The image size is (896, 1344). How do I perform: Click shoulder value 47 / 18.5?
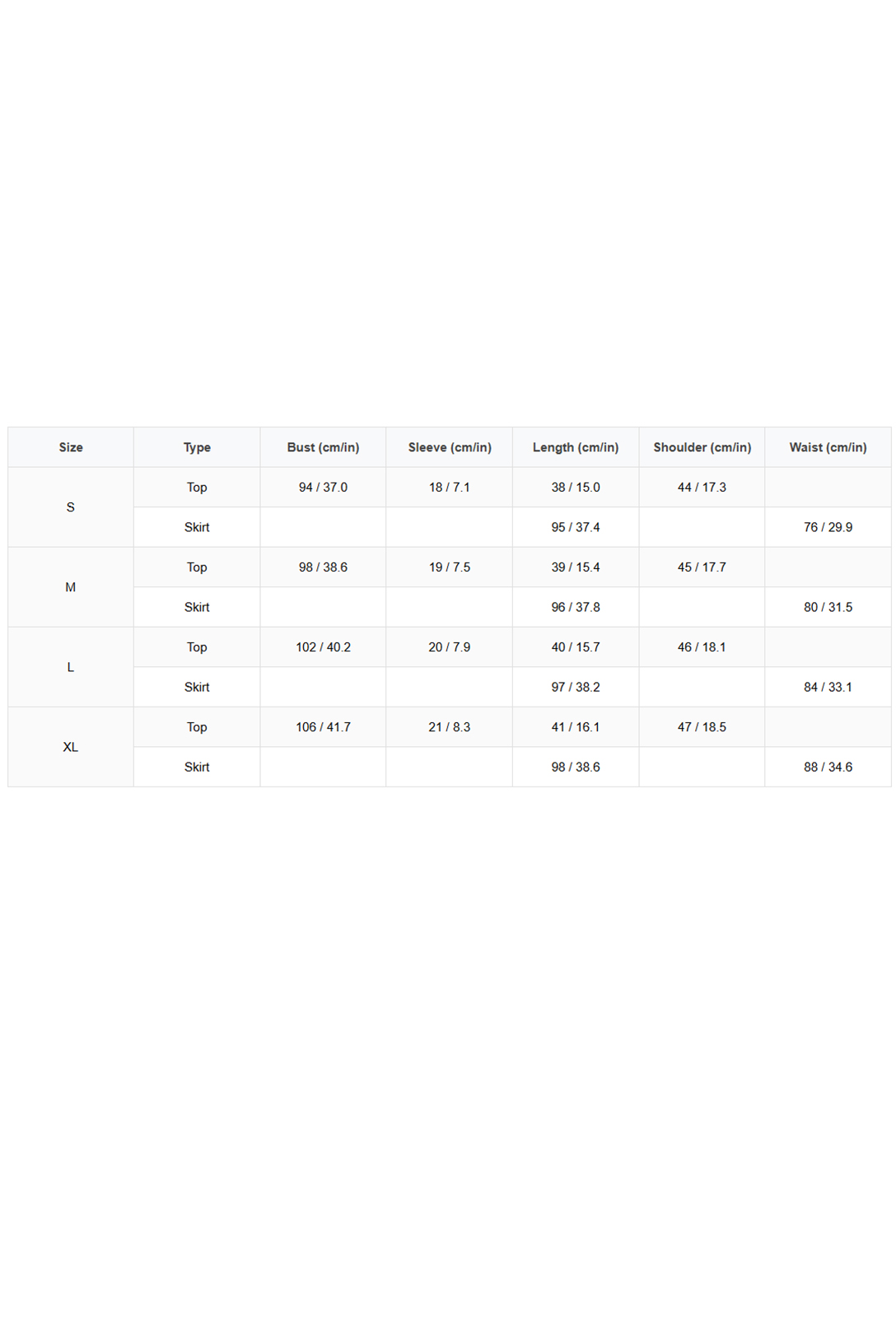tap(702, 727)
